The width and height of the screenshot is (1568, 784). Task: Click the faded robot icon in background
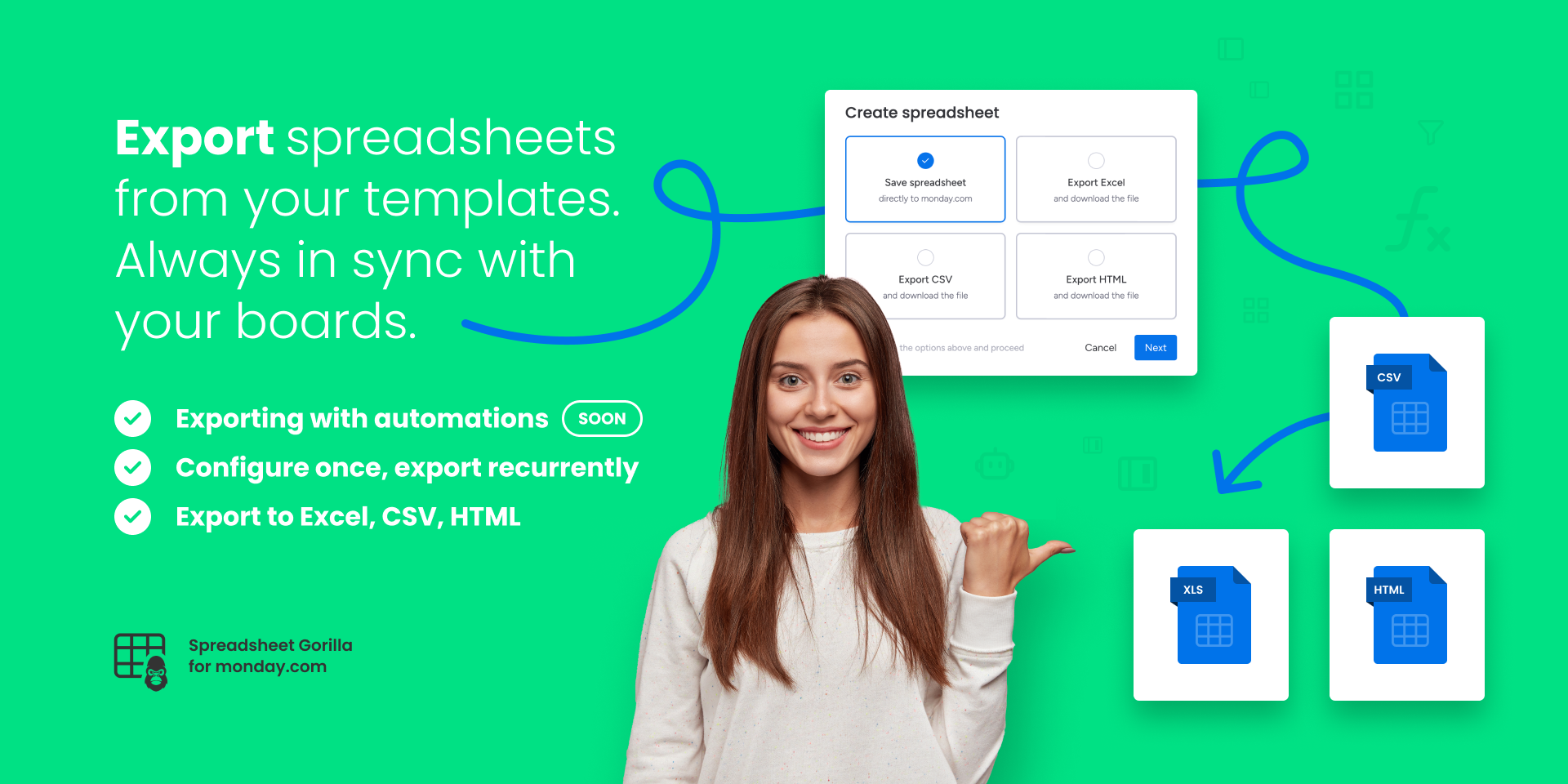(994, 465)
